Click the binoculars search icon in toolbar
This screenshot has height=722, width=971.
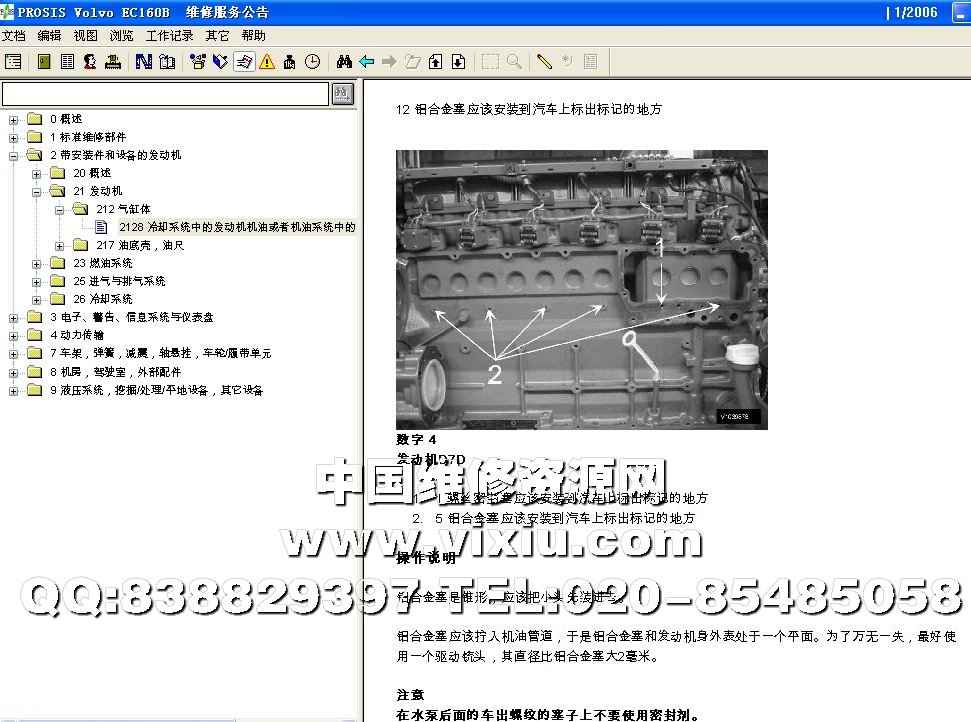tap(344, 61)
